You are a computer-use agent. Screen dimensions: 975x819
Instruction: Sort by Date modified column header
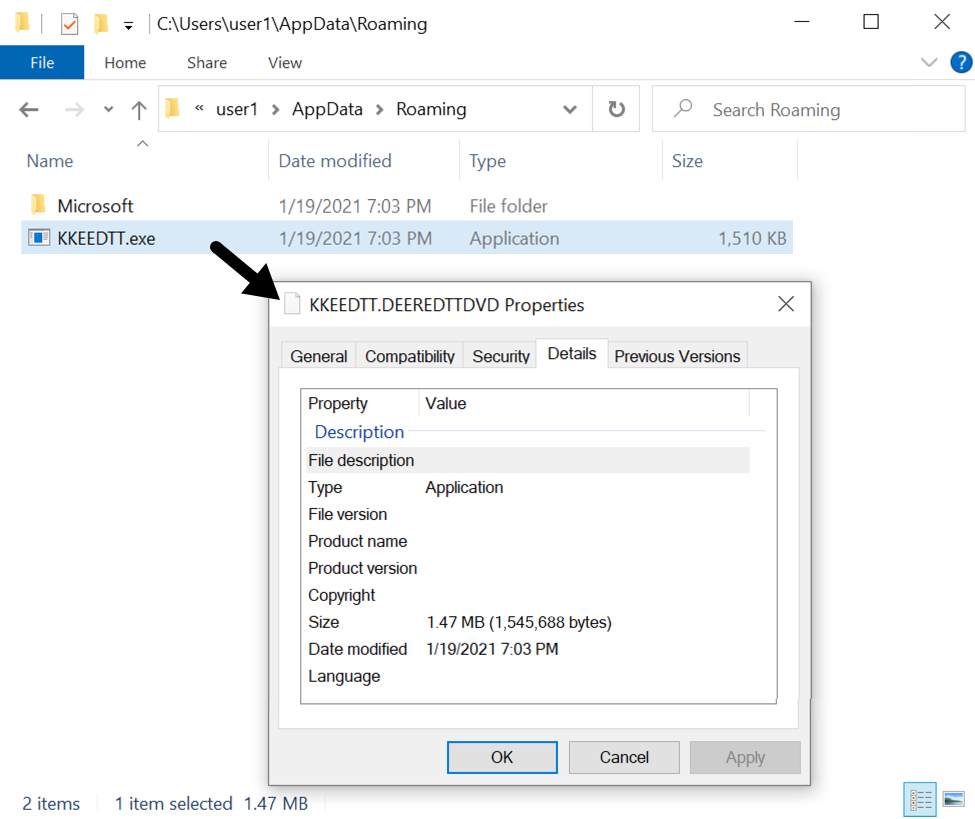click(335, 161)
